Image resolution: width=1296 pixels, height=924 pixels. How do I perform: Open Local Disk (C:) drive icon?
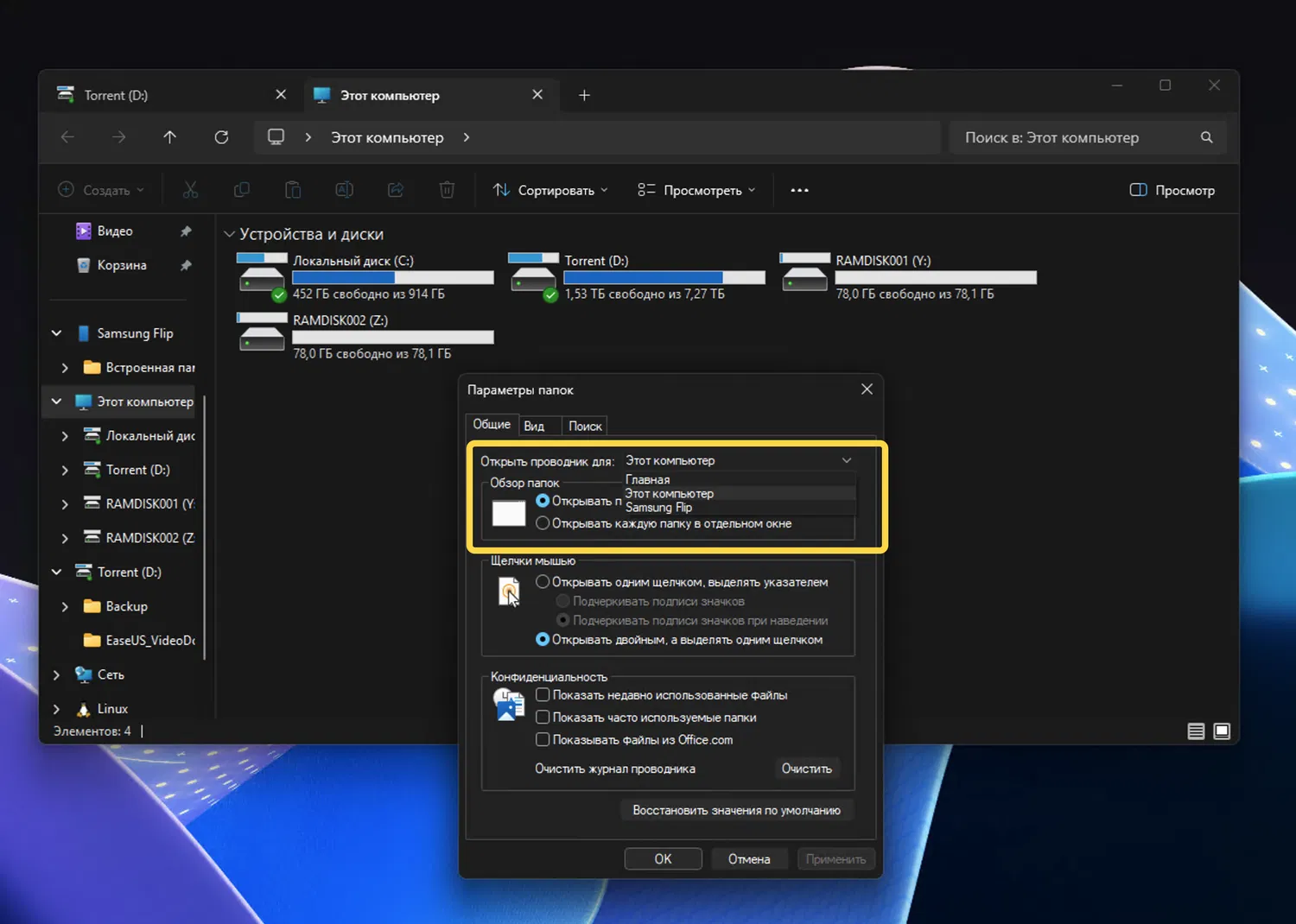tap(261, 277)
